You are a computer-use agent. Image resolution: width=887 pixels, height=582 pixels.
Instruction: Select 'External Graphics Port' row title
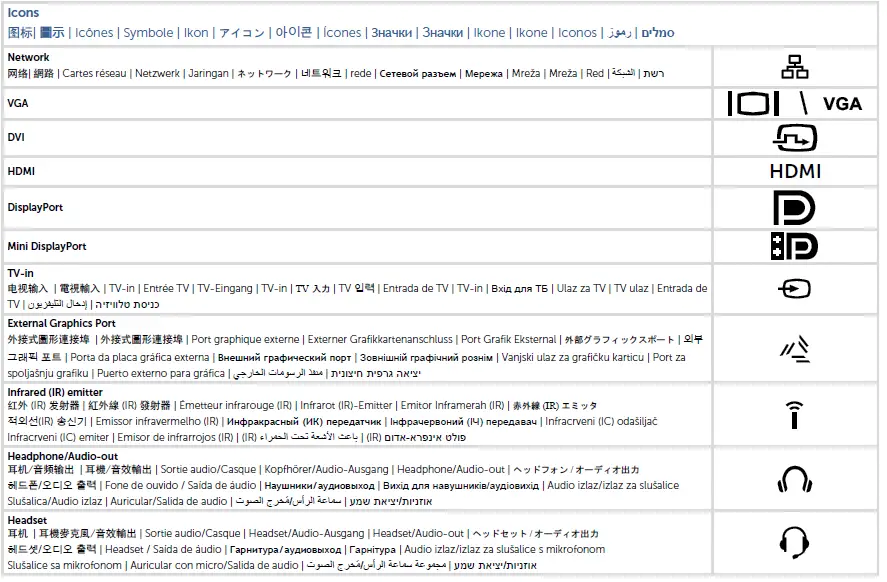click(62, 326)
